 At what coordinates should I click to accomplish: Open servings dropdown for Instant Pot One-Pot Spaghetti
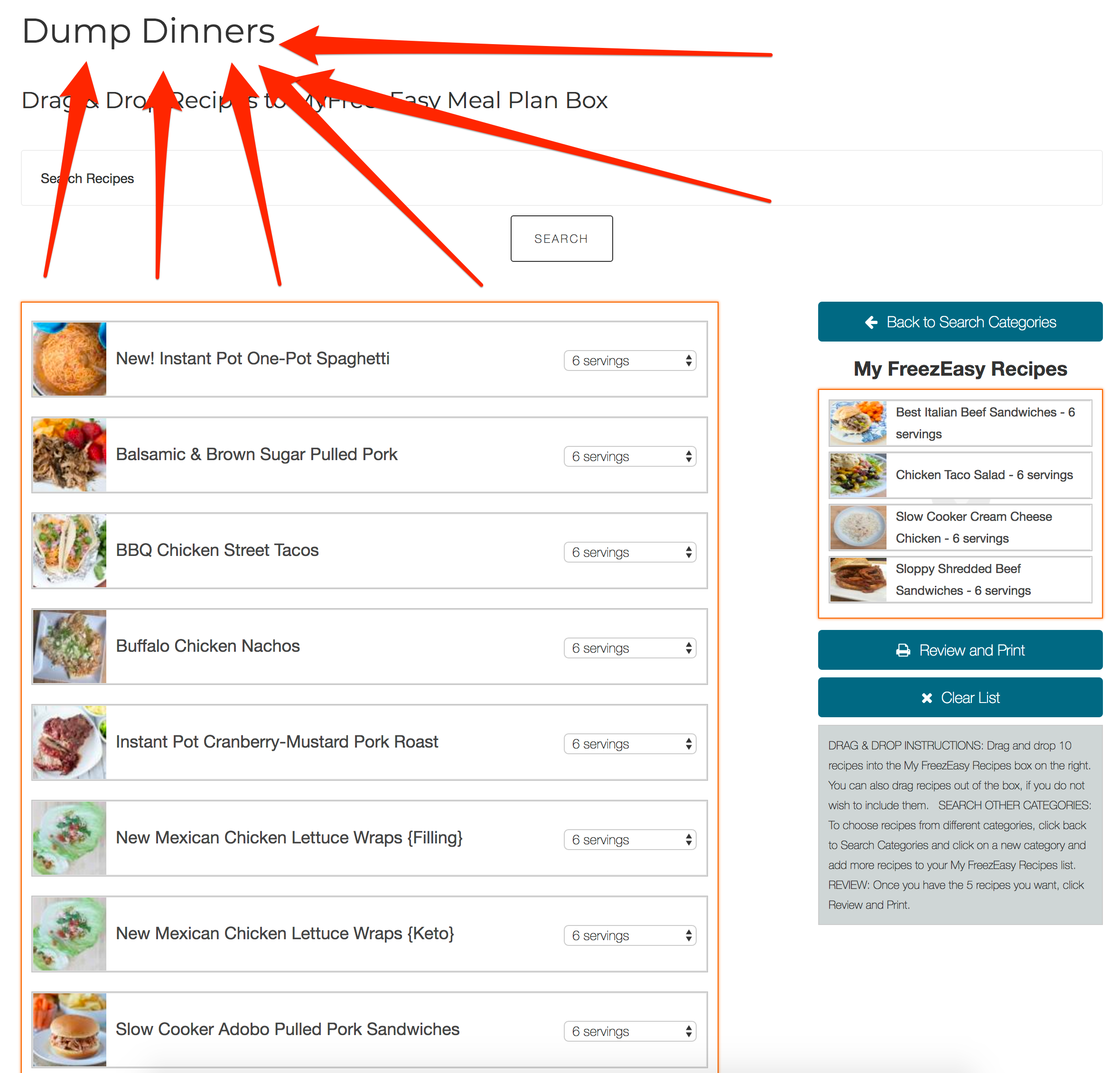[630, 361]
